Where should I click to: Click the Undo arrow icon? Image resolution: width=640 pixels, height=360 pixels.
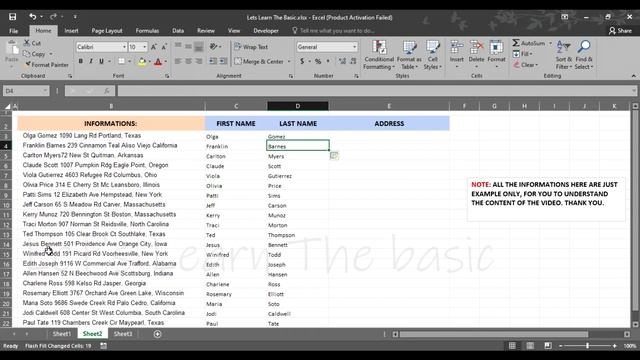coord(32,17)
